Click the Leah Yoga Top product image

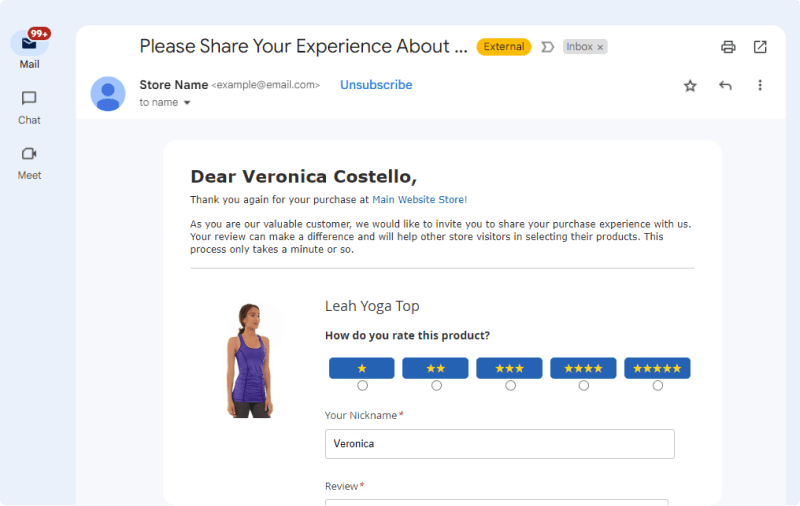click(250, 360)
